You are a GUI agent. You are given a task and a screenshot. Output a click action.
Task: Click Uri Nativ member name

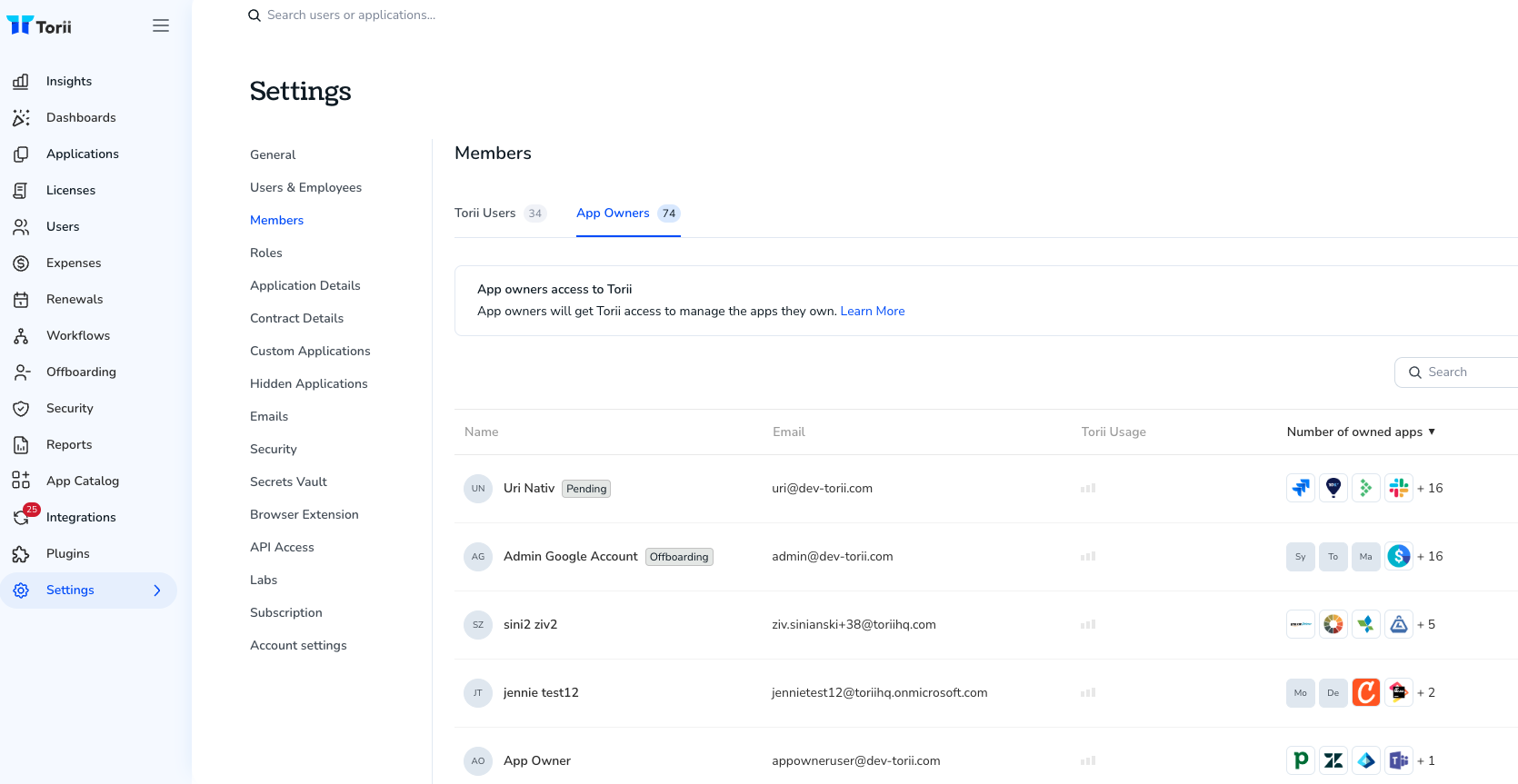point(529,489)
